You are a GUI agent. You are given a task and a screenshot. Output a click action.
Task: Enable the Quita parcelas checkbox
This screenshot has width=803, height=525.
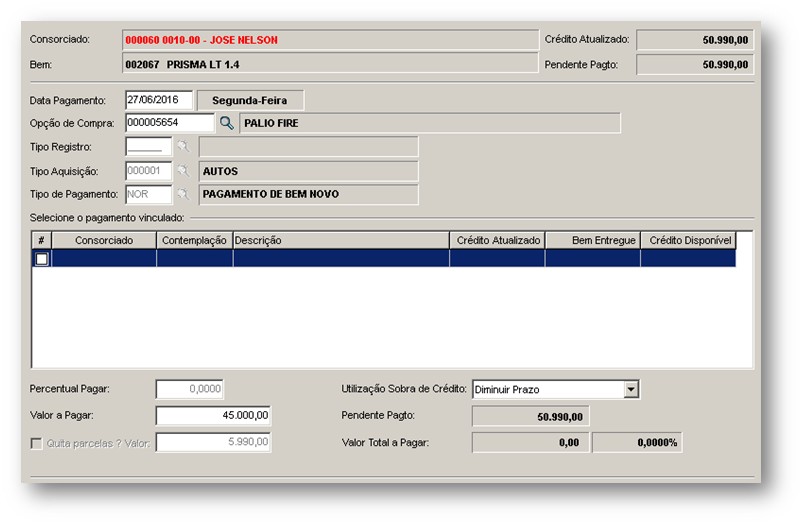36,443
